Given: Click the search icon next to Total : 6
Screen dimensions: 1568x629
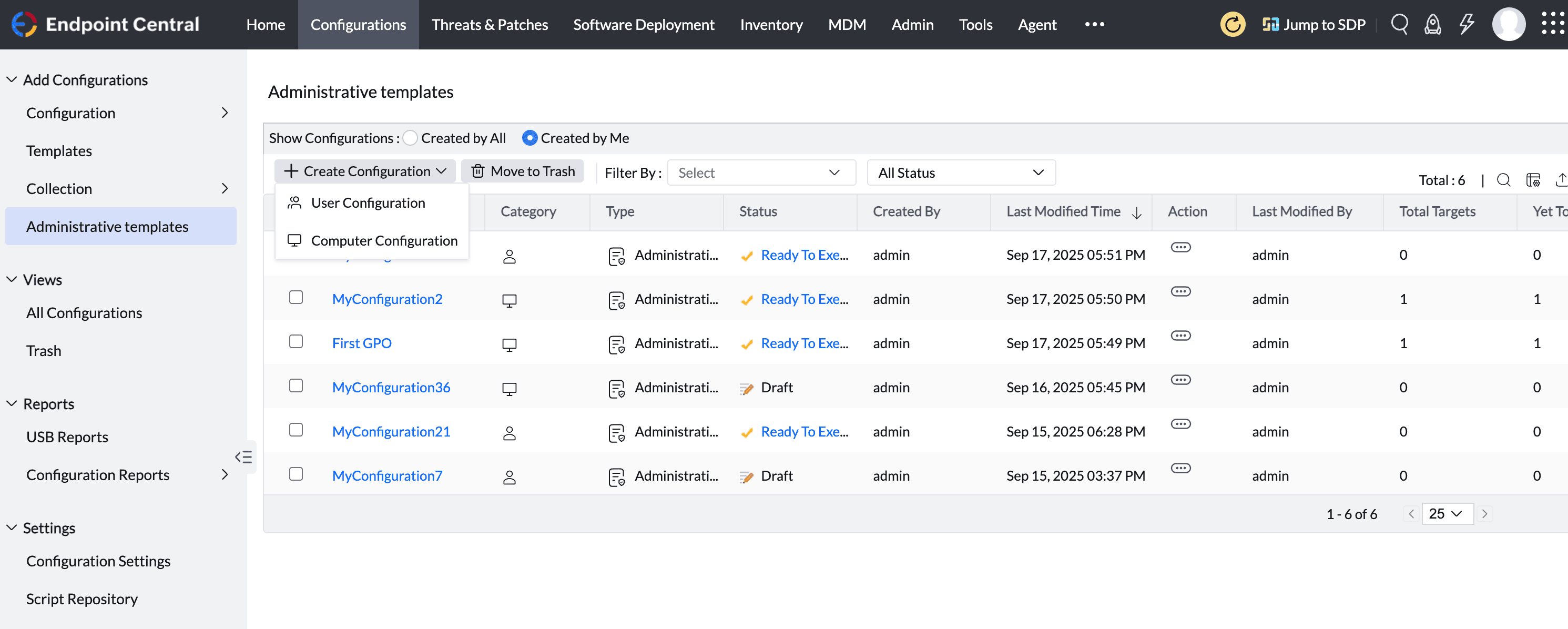Looking at the screenshot, I should point(1503,180).
